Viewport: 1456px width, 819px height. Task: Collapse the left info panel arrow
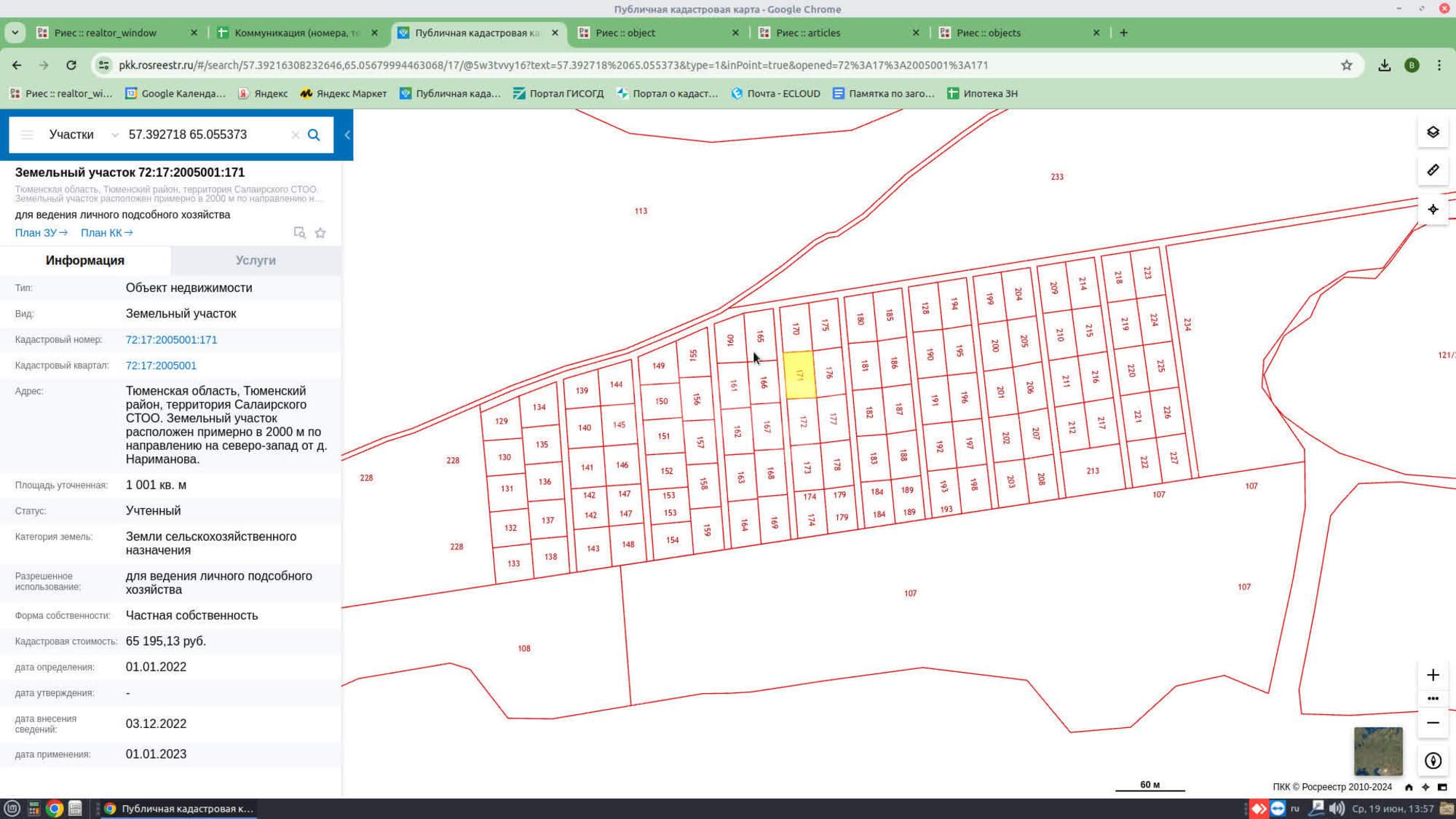[347, 135]
